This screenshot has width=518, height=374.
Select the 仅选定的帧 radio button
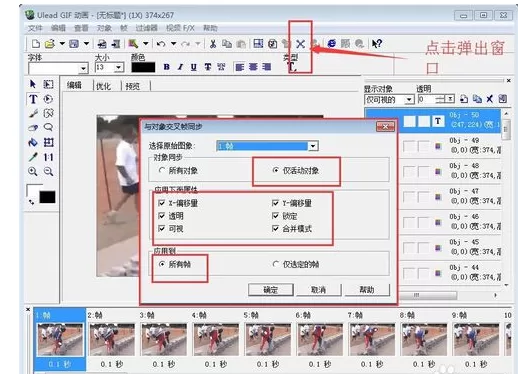[276, 264]
